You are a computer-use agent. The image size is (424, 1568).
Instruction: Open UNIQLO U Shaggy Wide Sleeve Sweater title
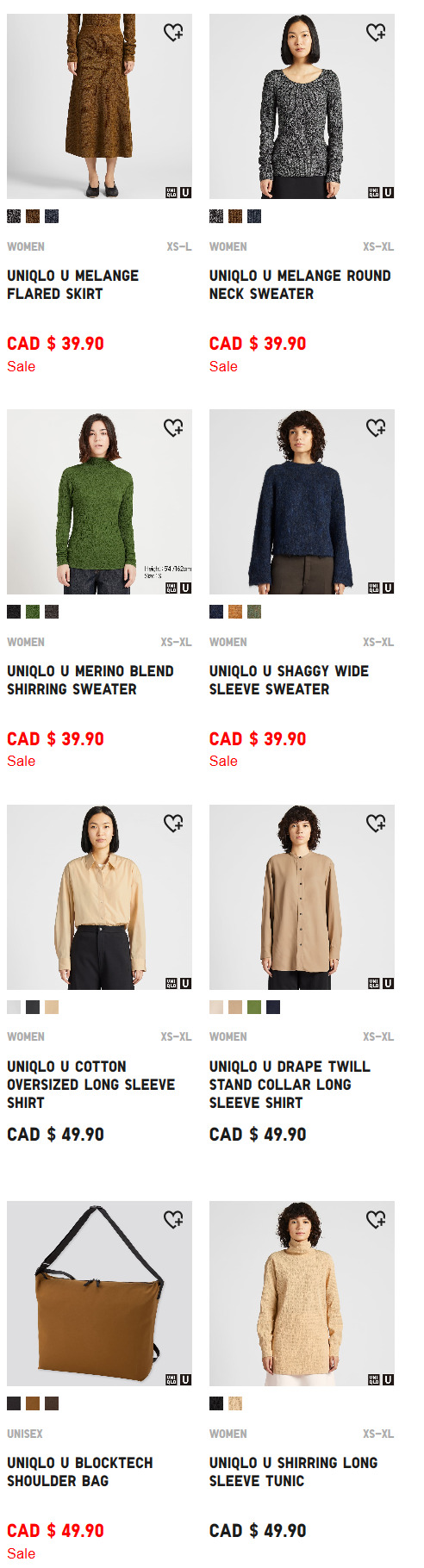(289, 680)
